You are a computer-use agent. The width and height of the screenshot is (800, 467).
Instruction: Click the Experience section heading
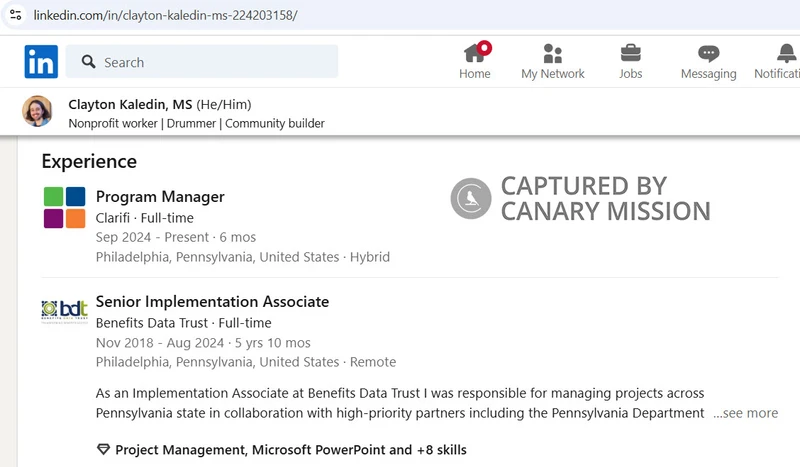click(89, 161)
